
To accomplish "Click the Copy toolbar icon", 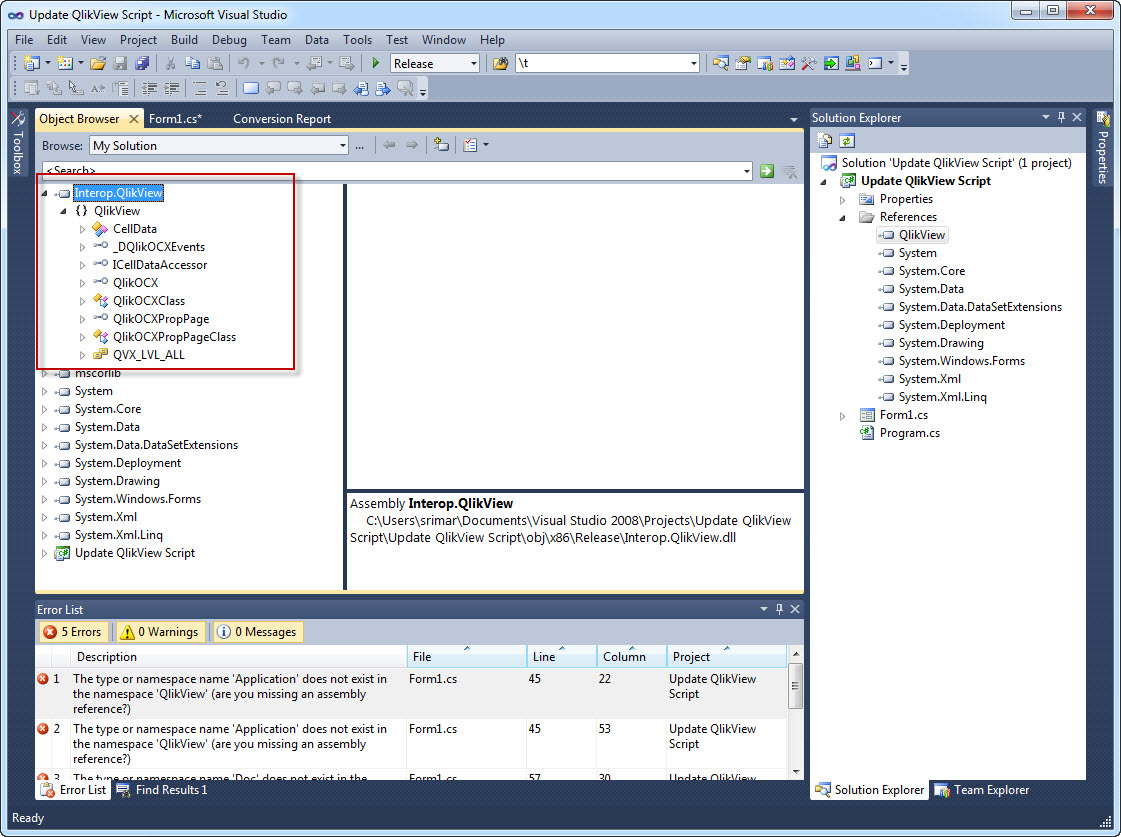I will coord(192,63).
